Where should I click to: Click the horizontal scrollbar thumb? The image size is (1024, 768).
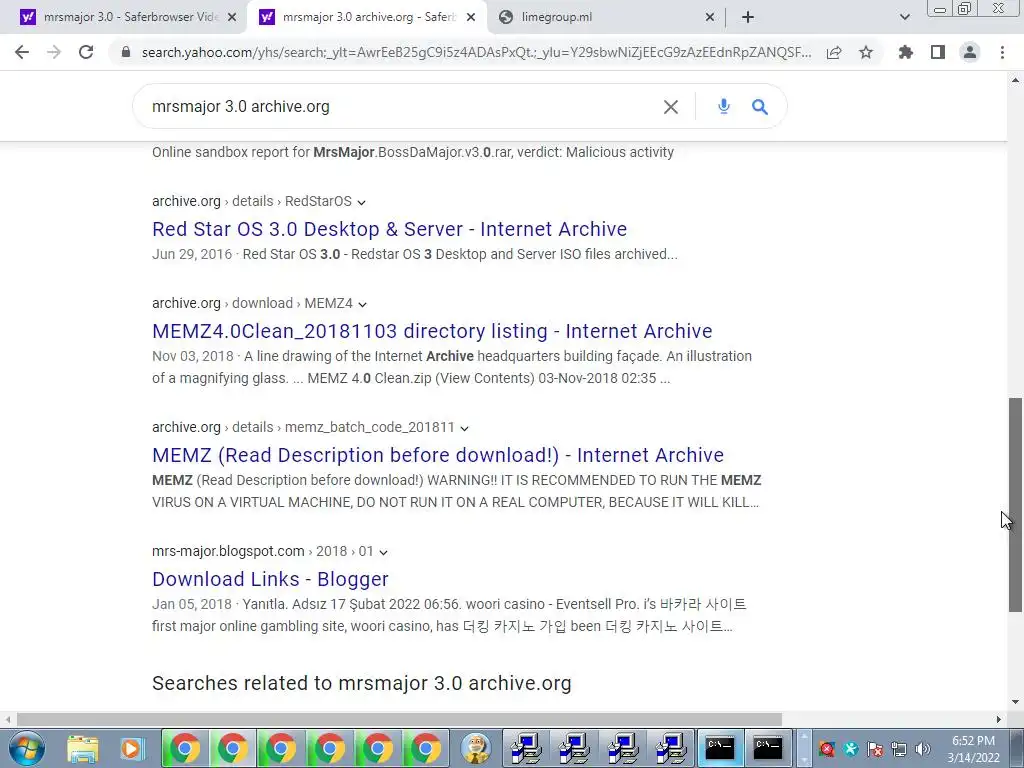click(x=399, y=719)
